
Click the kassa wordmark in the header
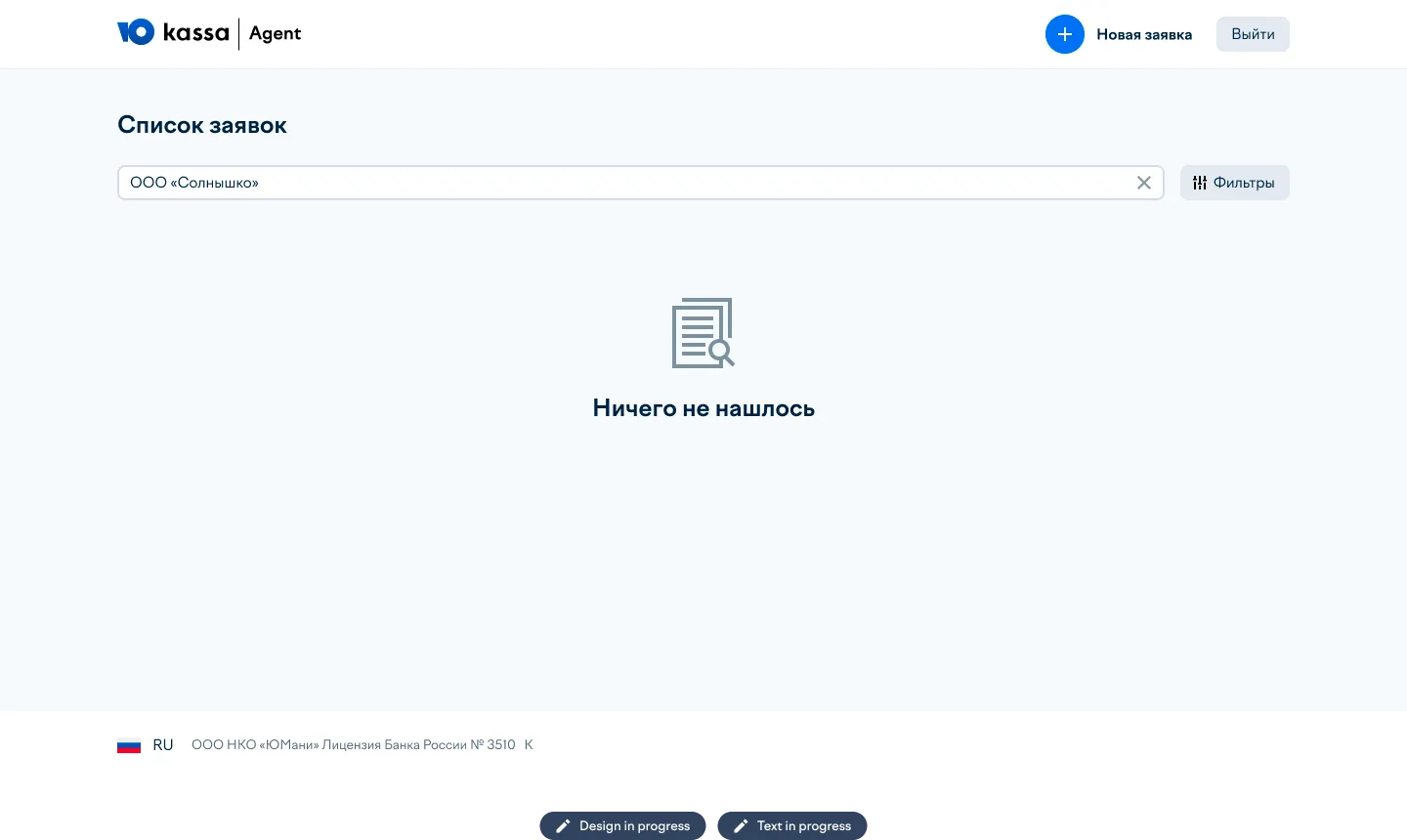pyautogui.click(x=195, y=33)
